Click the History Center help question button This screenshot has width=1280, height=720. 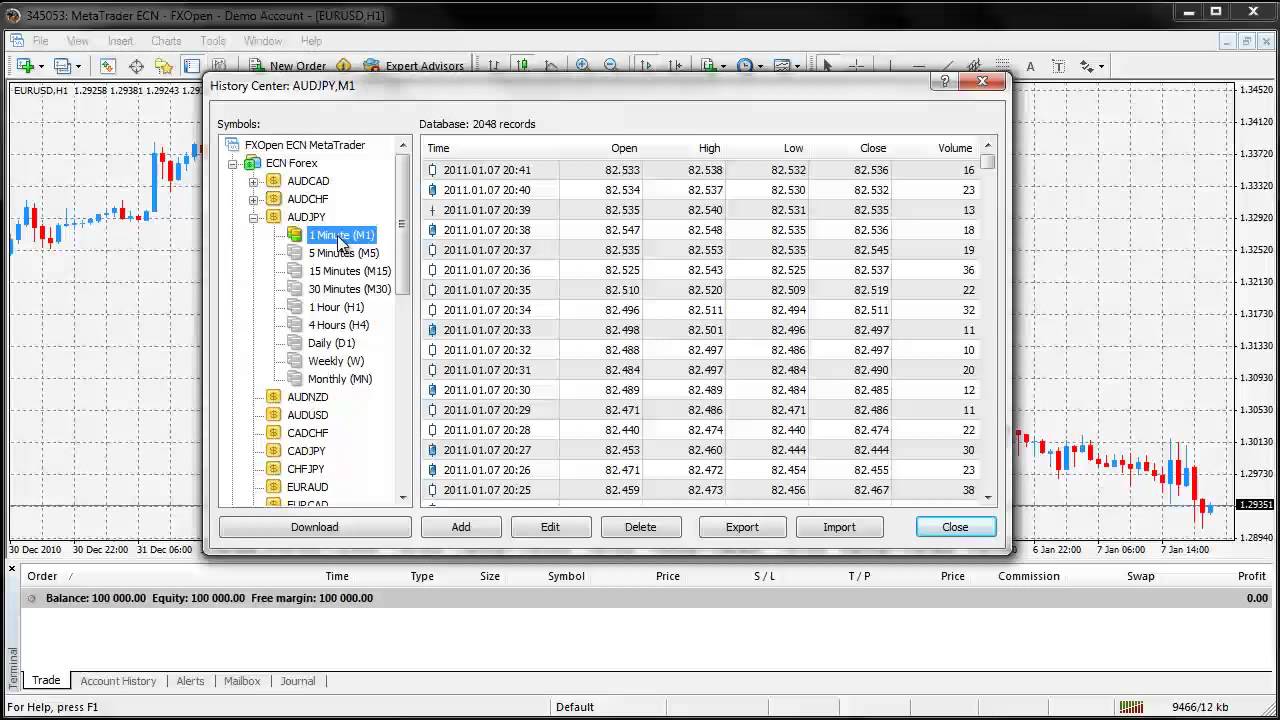coord(944,82)
